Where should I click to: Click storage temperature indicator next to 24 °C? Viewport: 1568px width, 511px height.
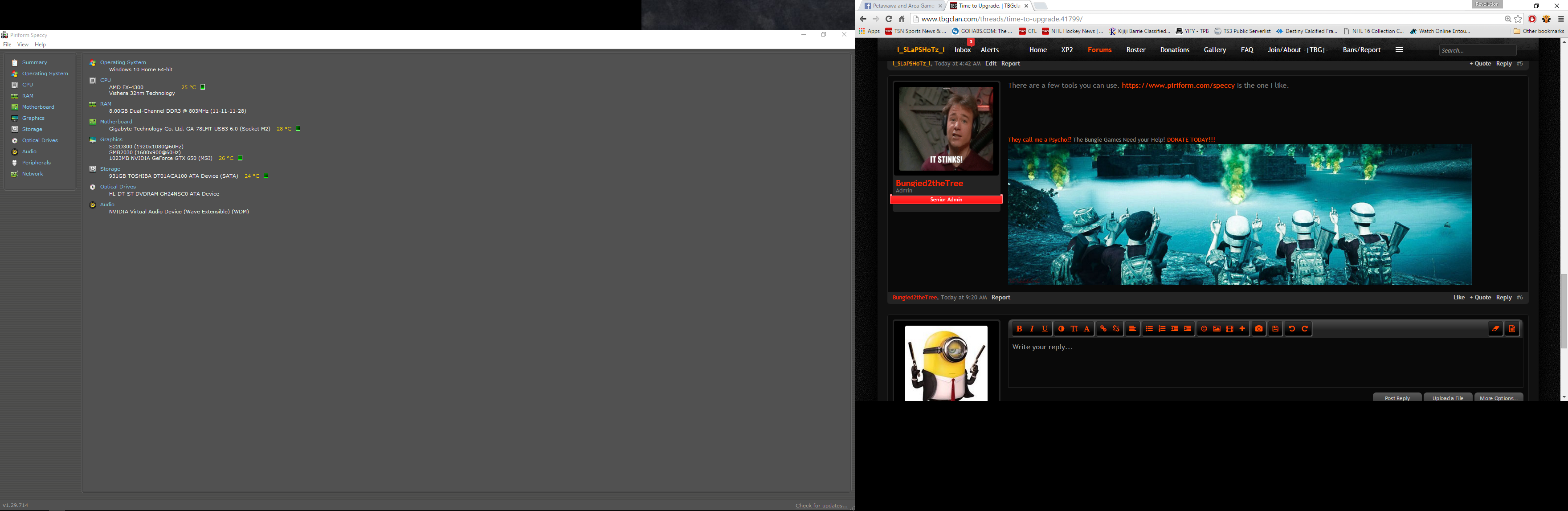pos(266,176)
